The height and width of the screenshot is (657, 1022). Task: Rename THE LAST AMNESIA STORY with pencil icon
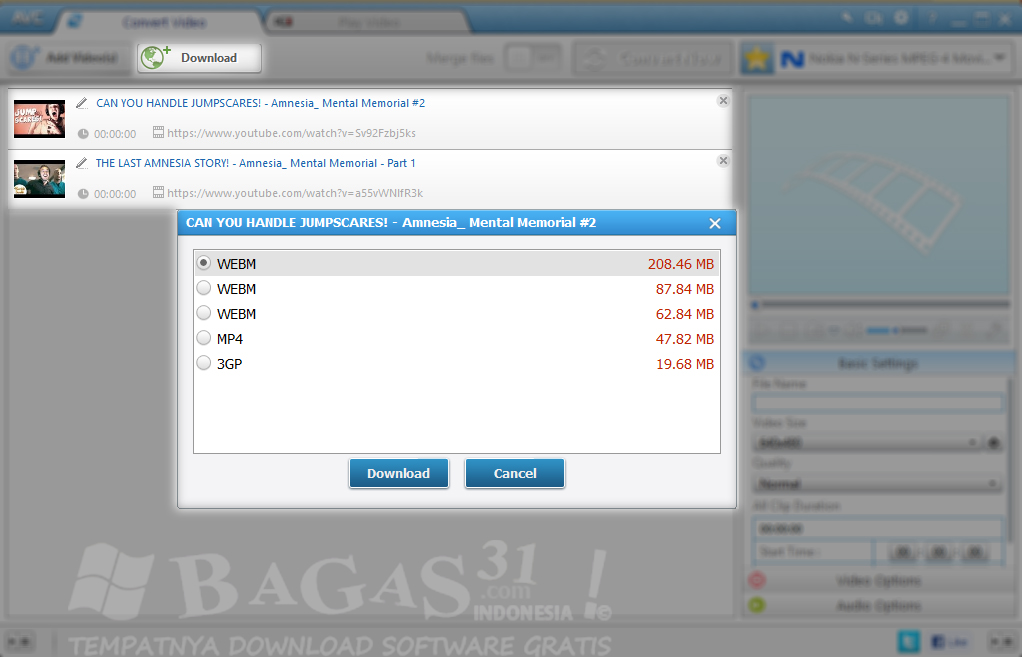[81, 163]
